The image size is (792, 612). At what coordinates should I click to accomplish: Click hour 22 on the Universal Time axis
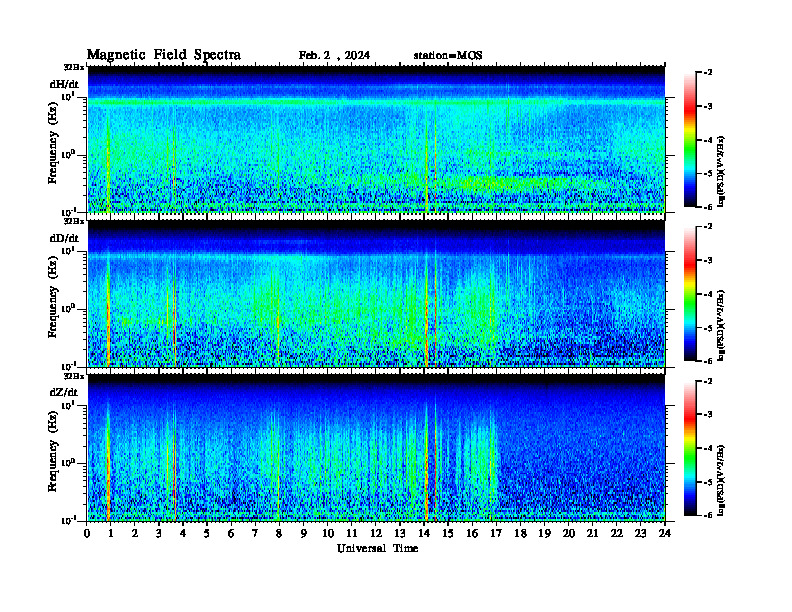[616, 533]
